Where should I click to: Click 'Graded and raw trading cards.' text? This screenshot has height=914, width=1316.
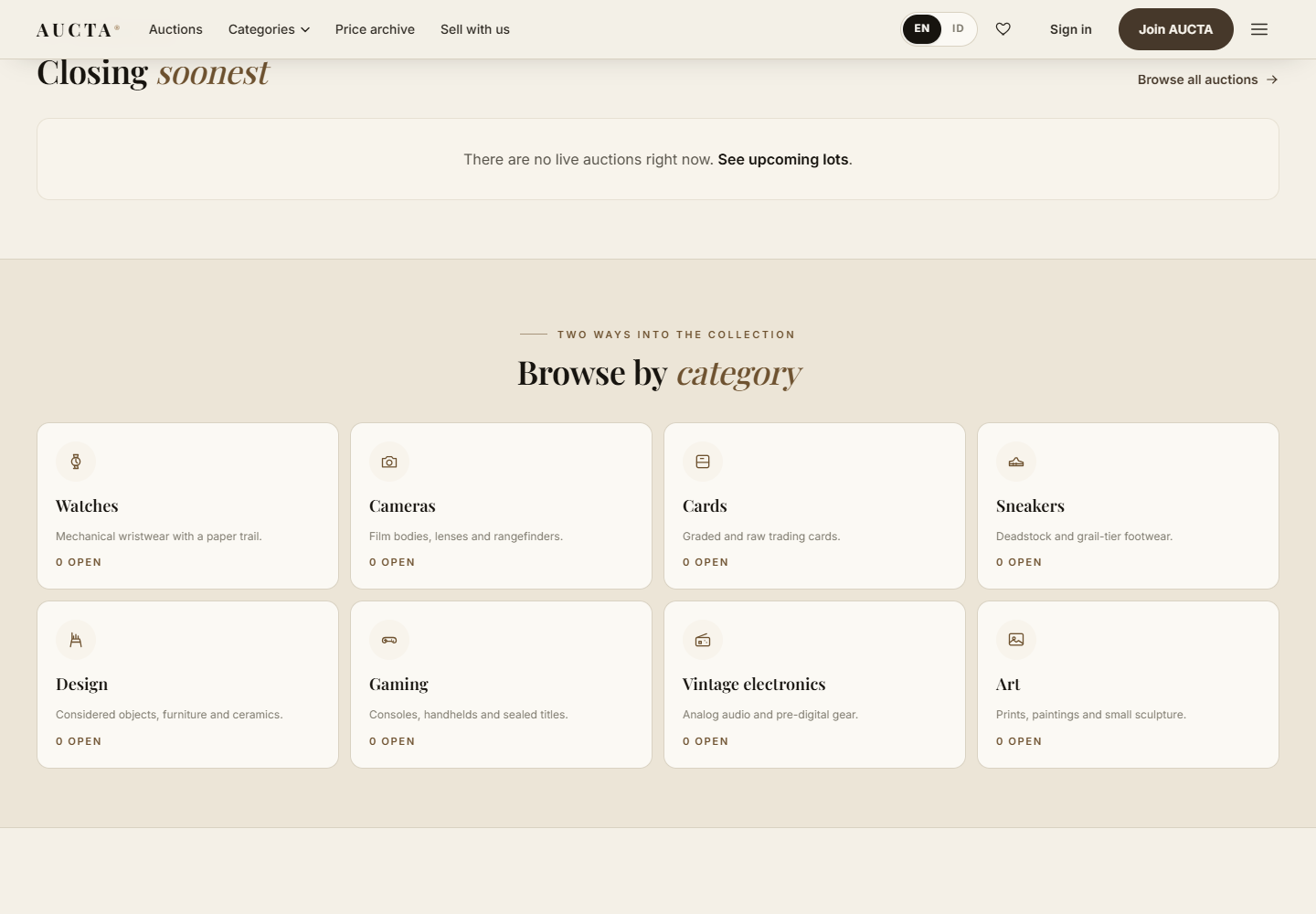click(x=761, y=537)
